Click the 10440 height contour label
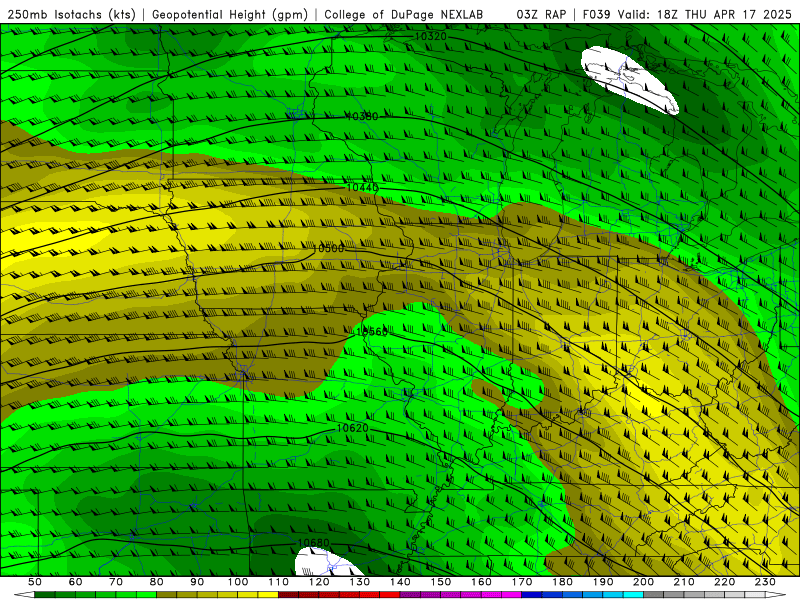 coord(362,188)
